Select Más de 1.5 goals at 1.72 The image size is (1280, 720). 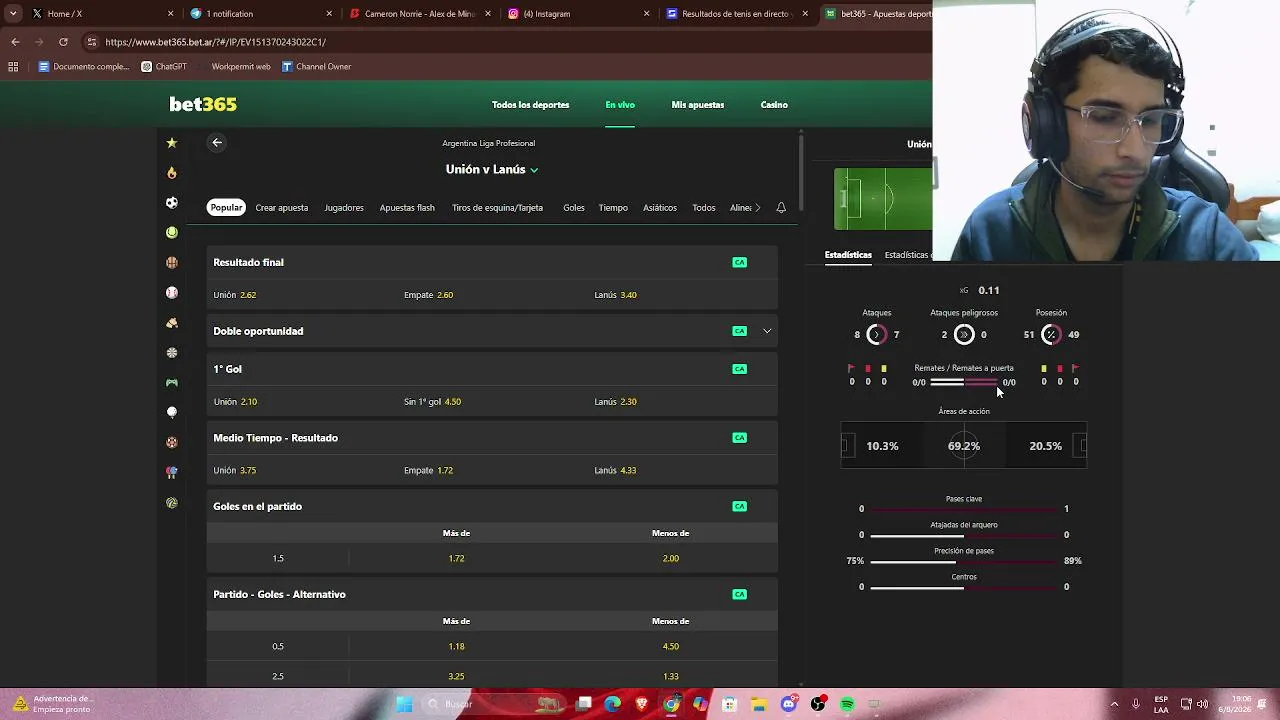click(456, 559)
